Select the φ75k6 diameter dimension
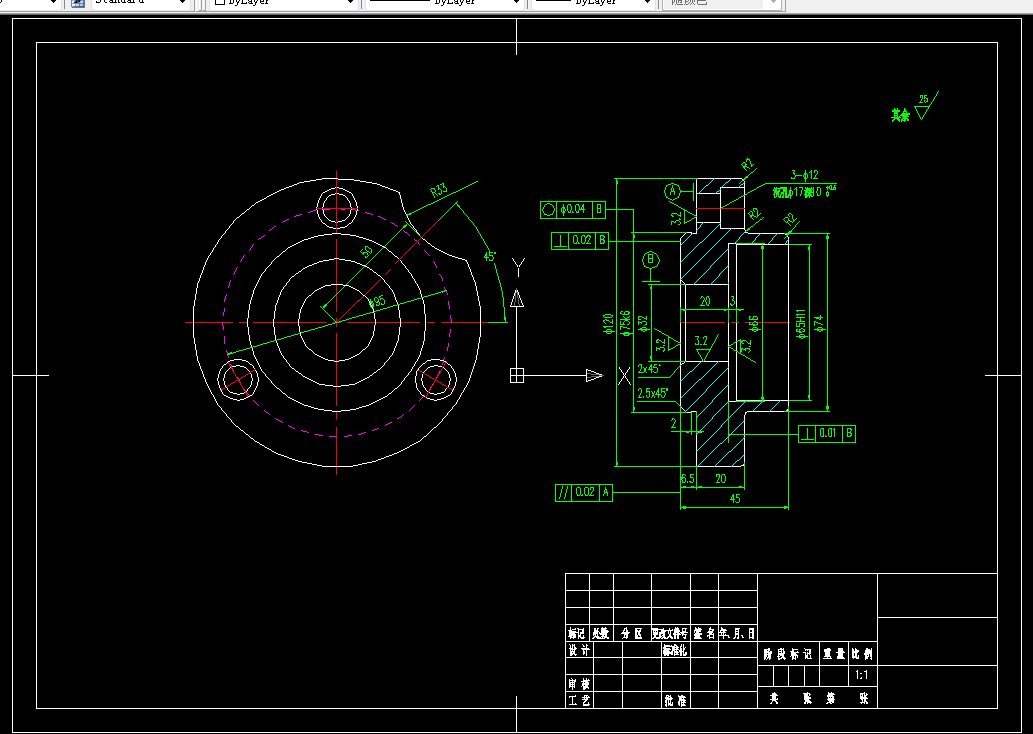1033x734 pixels. 625,324
